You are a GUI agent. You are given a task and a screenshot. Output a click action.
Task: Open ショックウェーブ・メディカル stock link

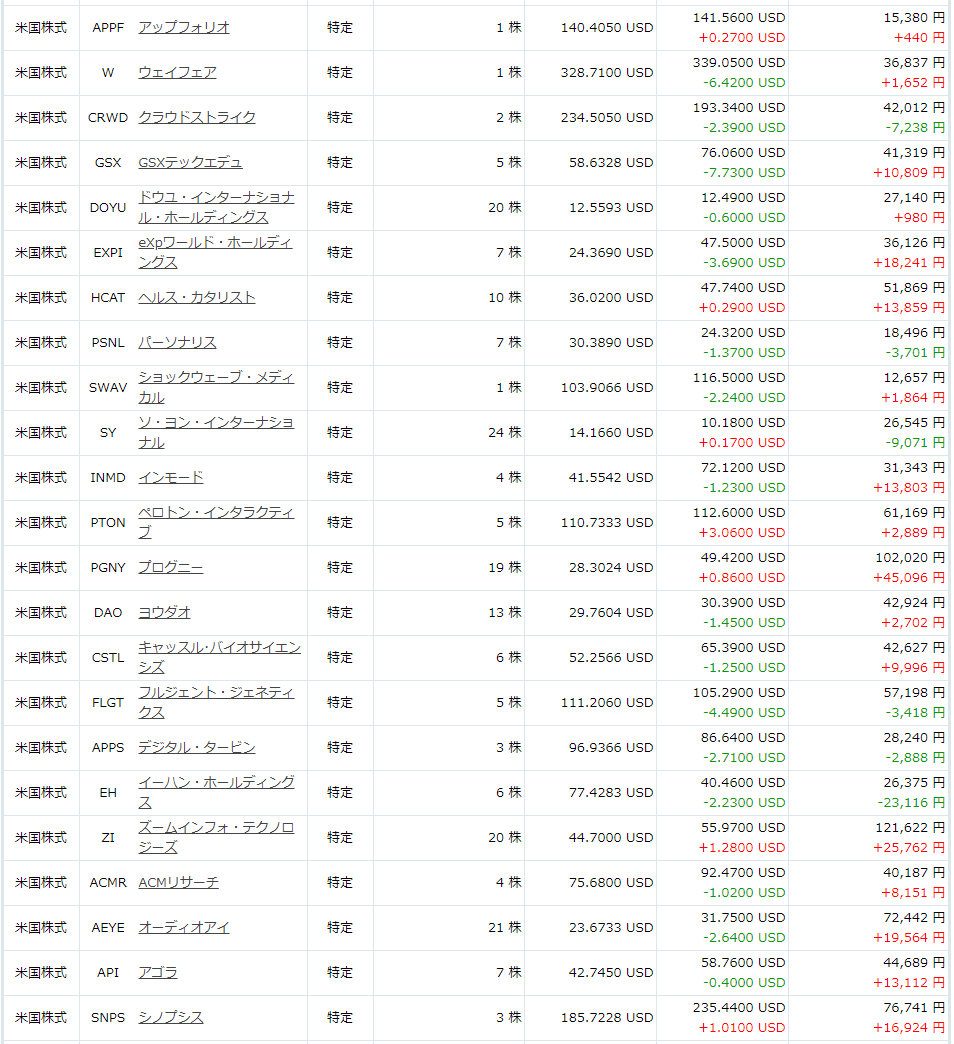(x=216, y=388)
